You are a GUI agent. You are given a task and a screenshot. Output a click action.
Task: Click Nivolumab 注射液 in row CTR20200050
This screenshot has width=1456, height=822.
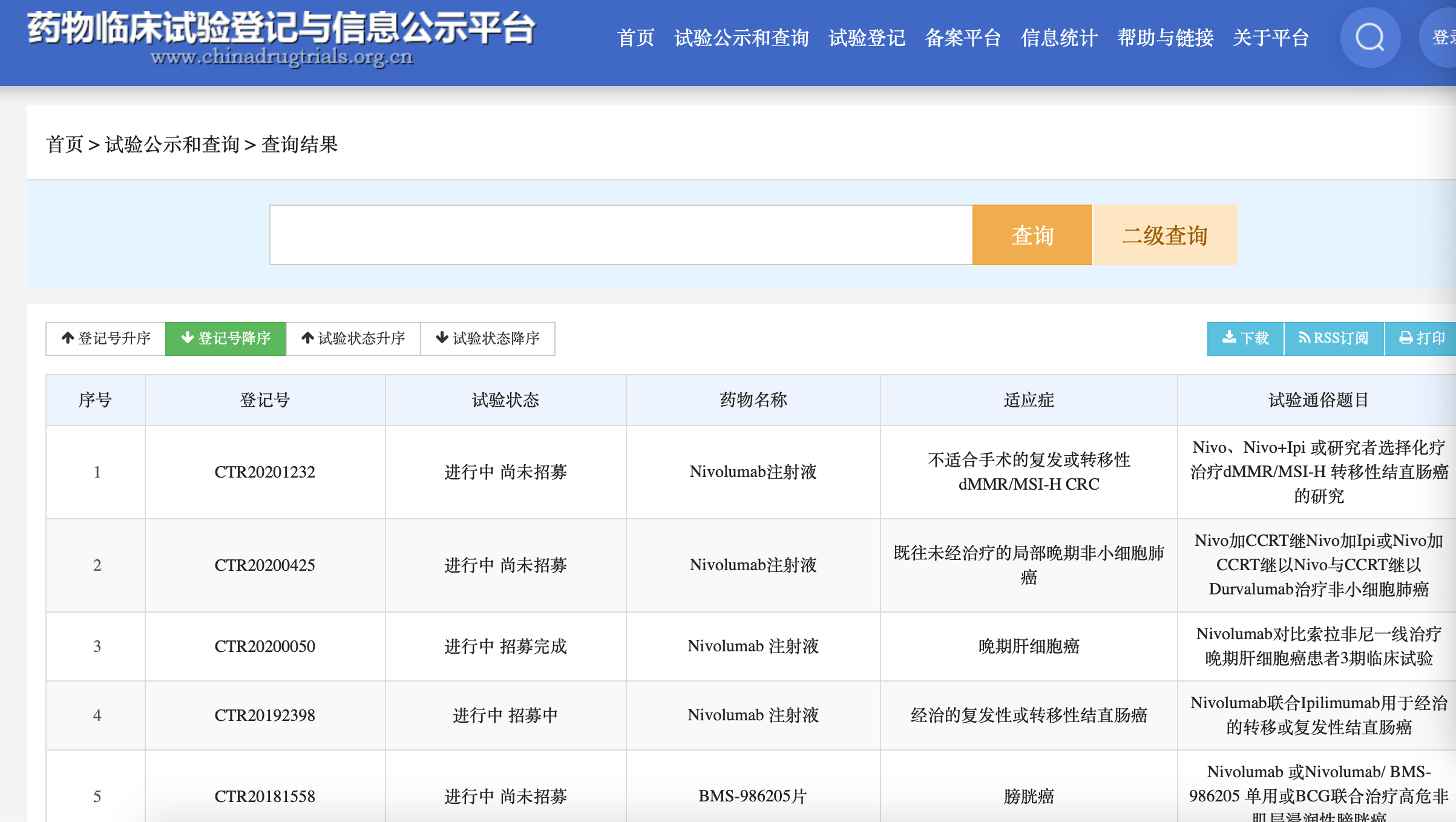[753, 646]
